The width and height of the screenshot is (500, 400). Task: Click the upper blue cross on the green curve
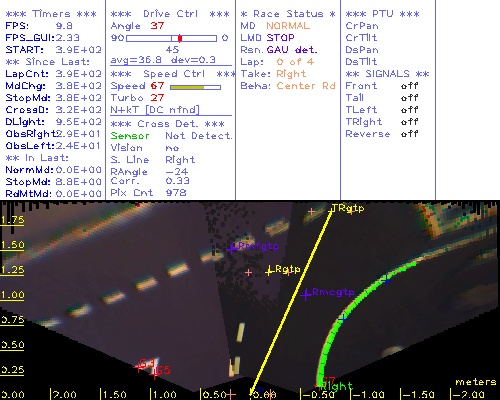tap(386, 280)
